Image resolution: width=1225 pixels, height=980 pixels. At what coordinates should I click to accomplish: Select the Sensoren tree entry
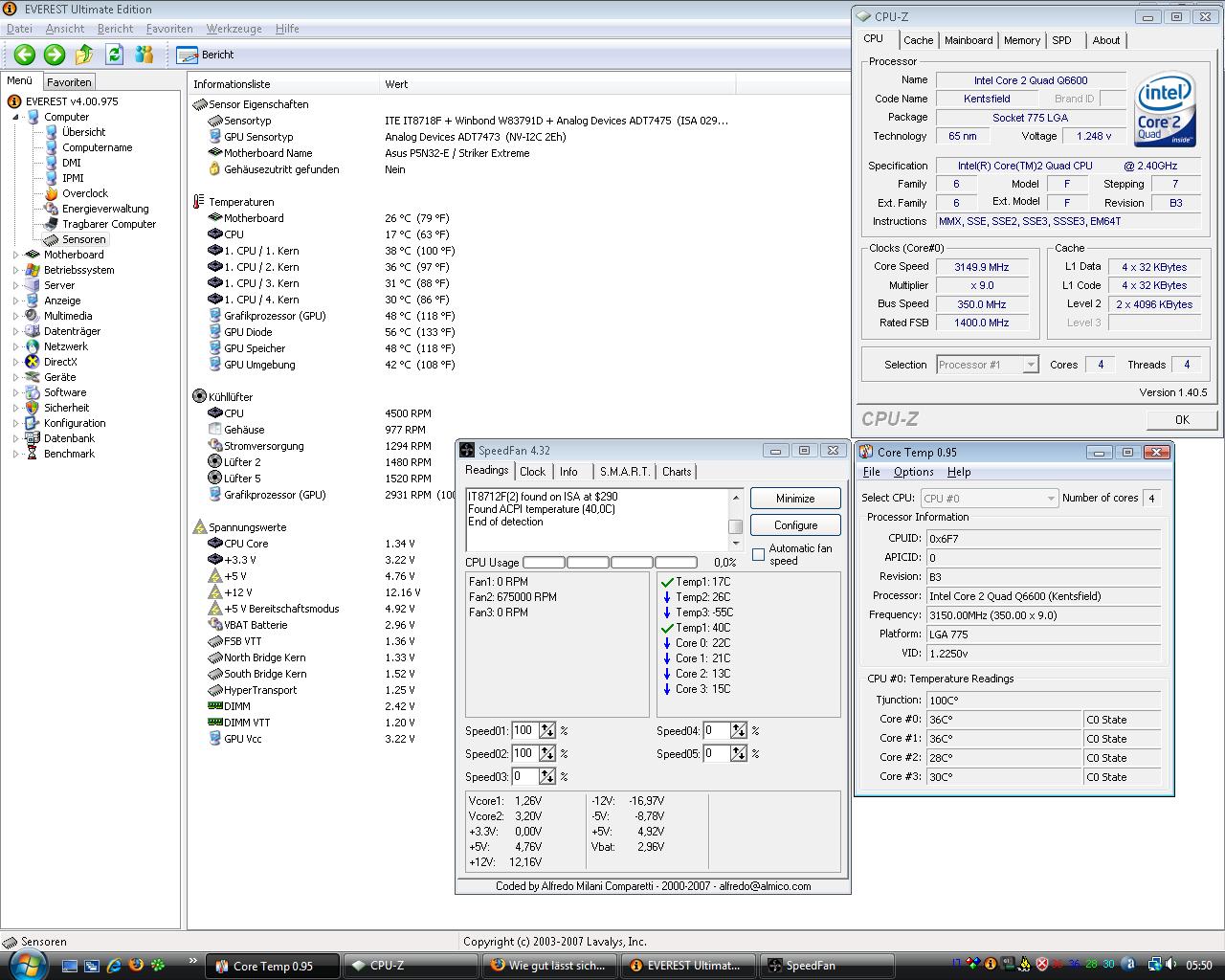[76, 239]
